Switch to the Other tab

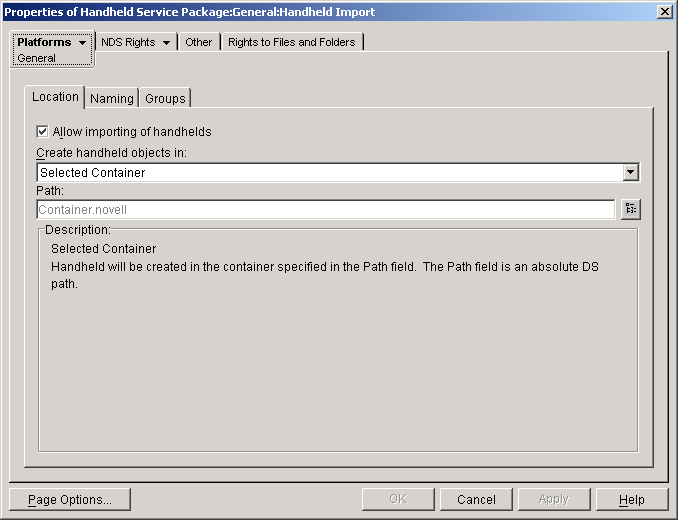point(199,42)
